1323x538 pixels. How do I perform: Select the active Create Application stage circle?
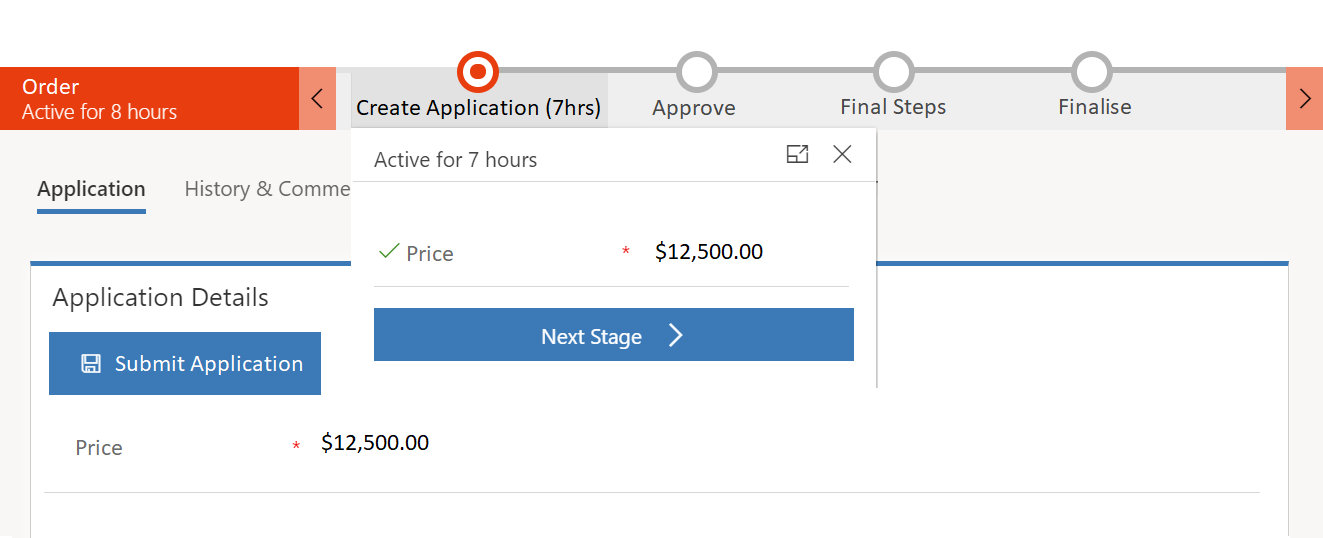tap(478, 72)
